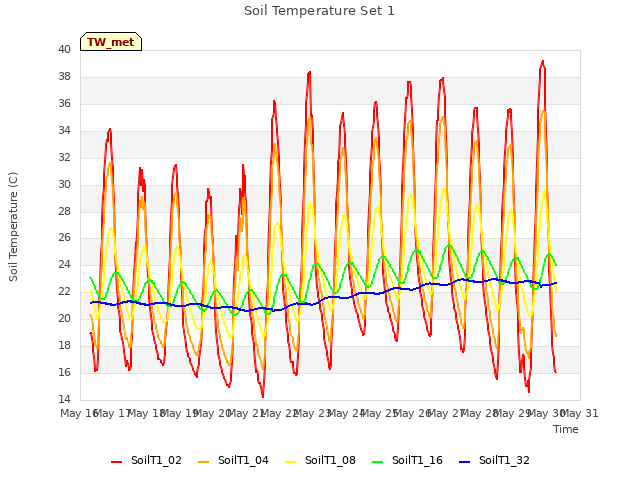Click the Time axis label
This screenshot has width=640, height=480.
pyautogui.click(x=566, y=429)
